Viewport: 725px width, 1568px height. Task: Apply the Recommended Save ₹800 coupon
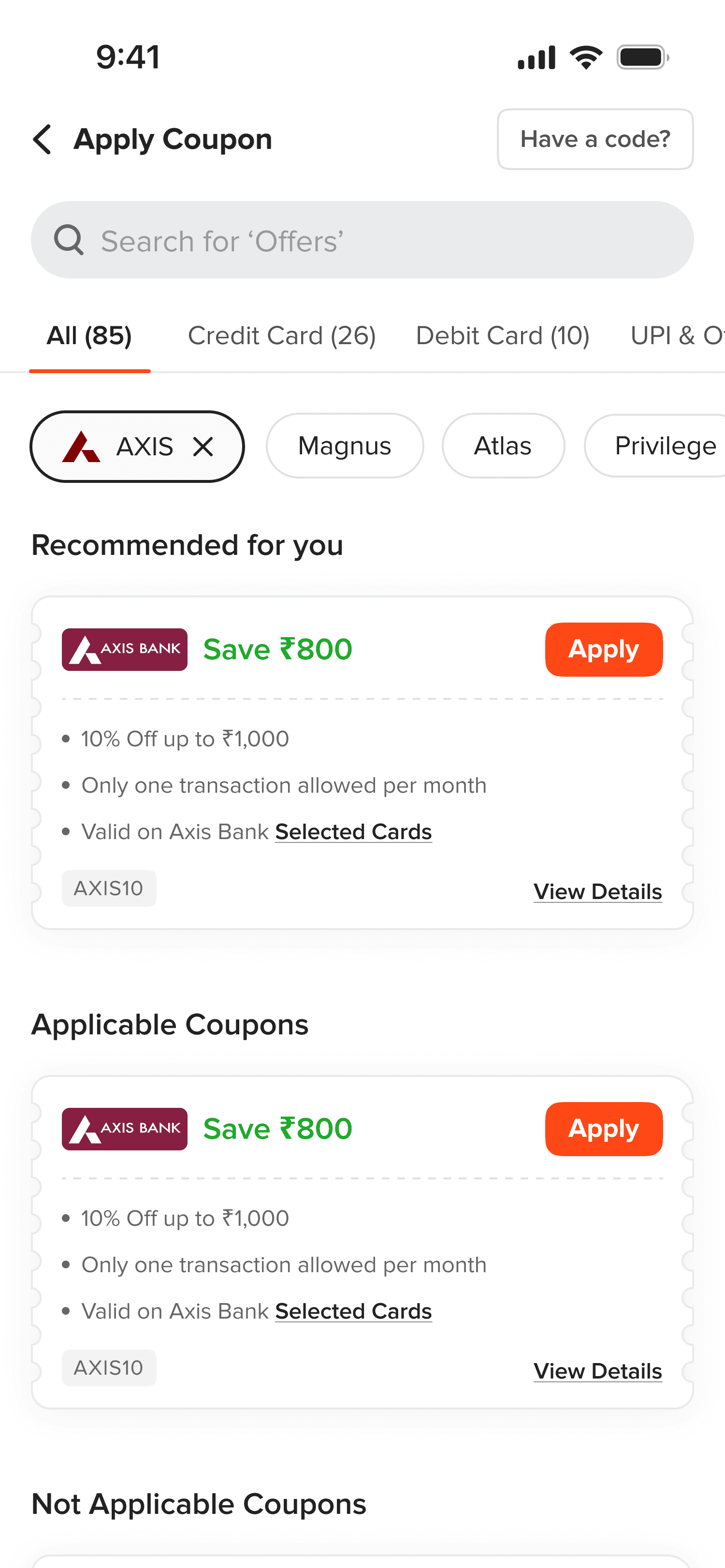604,650
